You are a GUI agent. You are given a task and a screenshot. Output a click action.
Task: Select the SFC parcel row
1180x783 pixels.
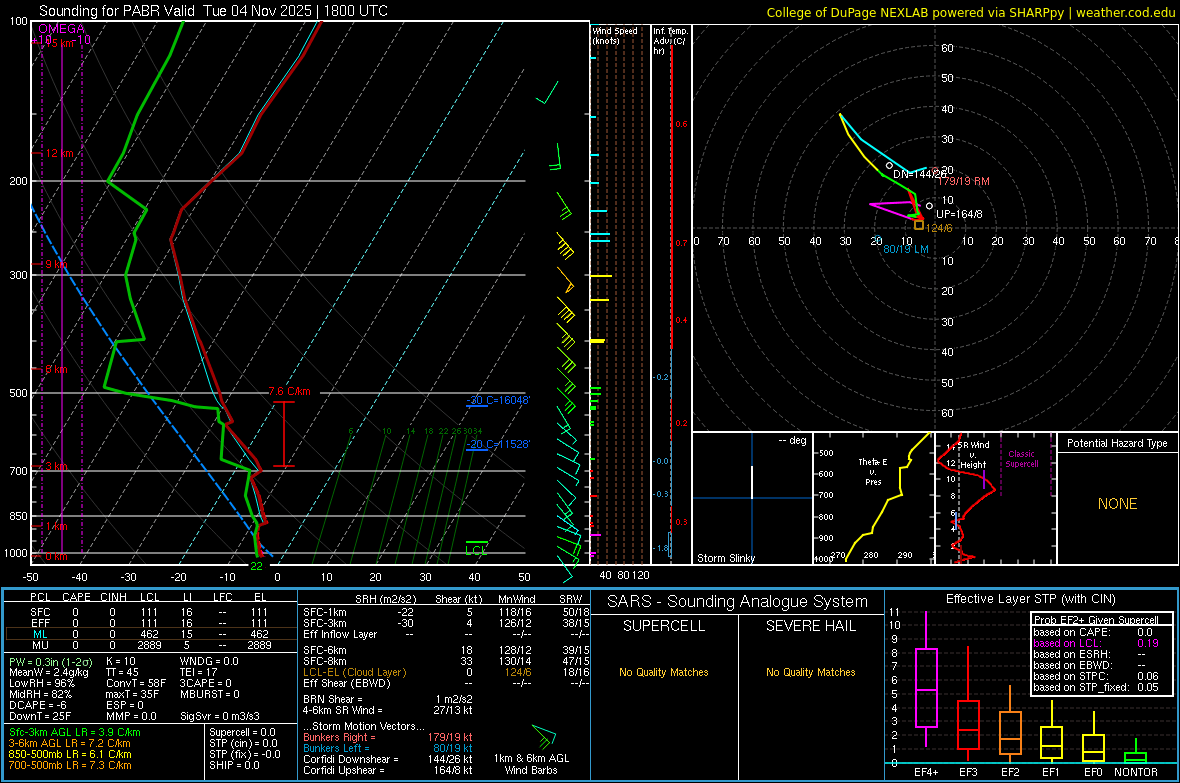150,612
